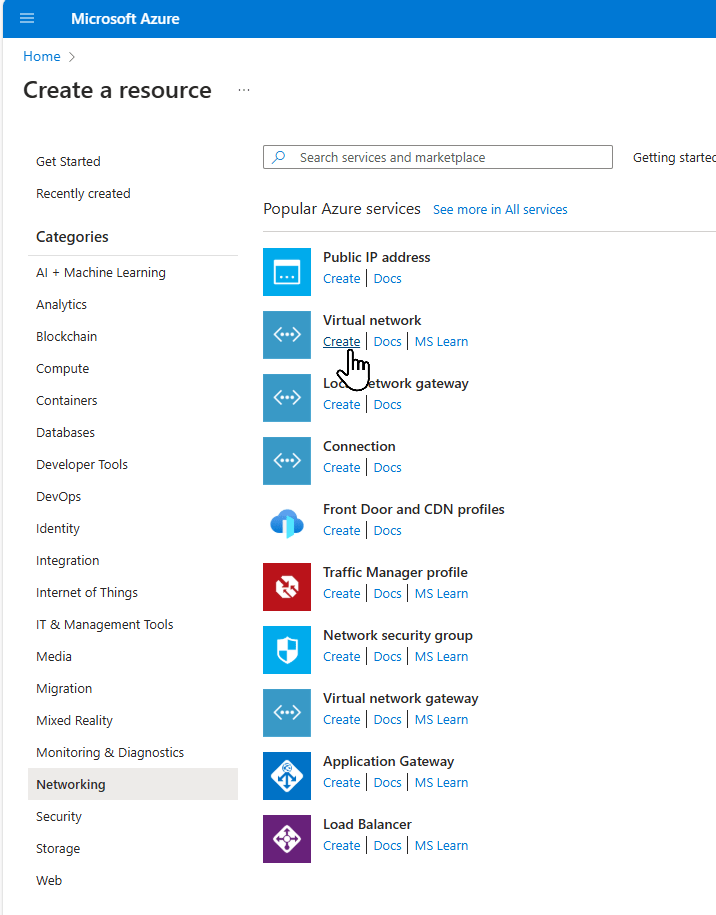The width and height of the screenshot is (716, 915).
Task: Open the ellipsis menu beside Create a resource
Action: click(x=244, y=90)
